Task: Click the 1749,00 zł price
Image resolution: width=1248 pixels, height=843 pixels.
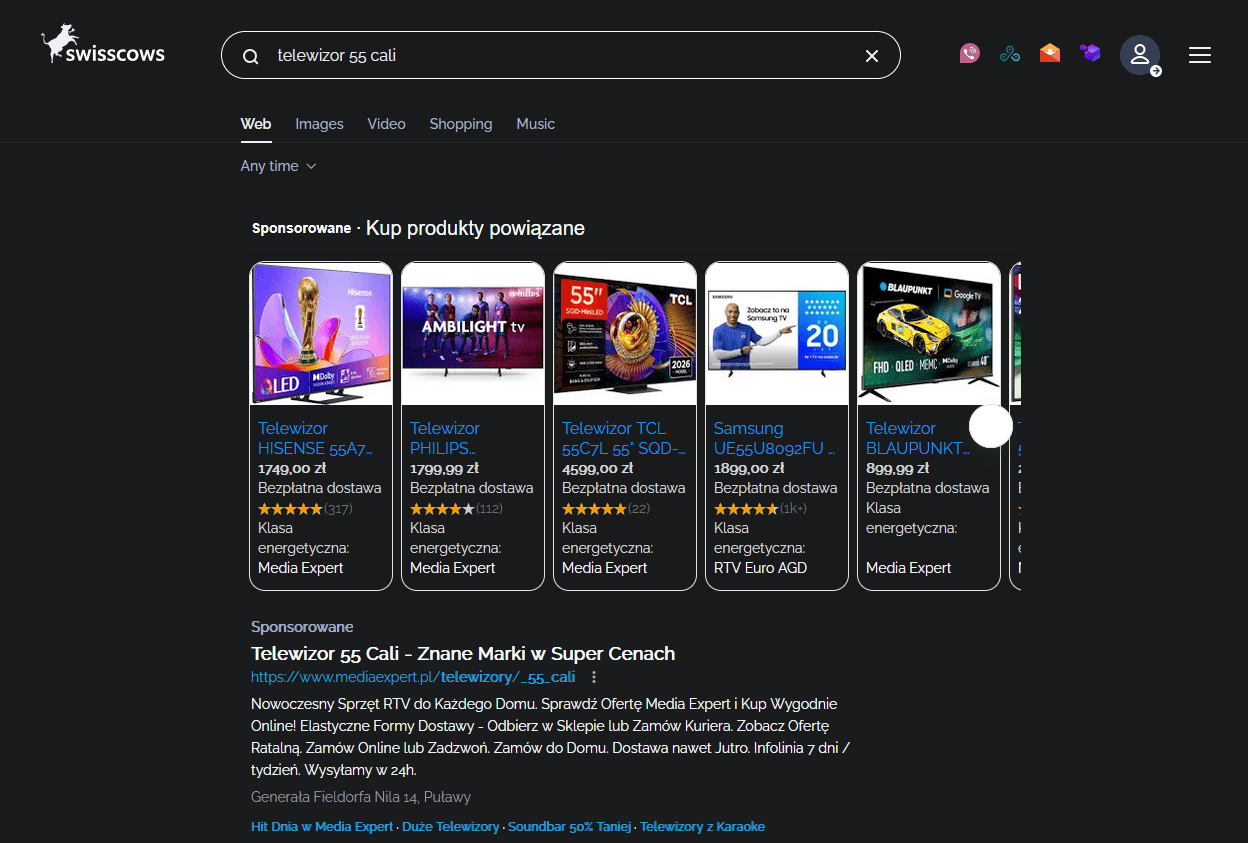Action: point(292,468)
